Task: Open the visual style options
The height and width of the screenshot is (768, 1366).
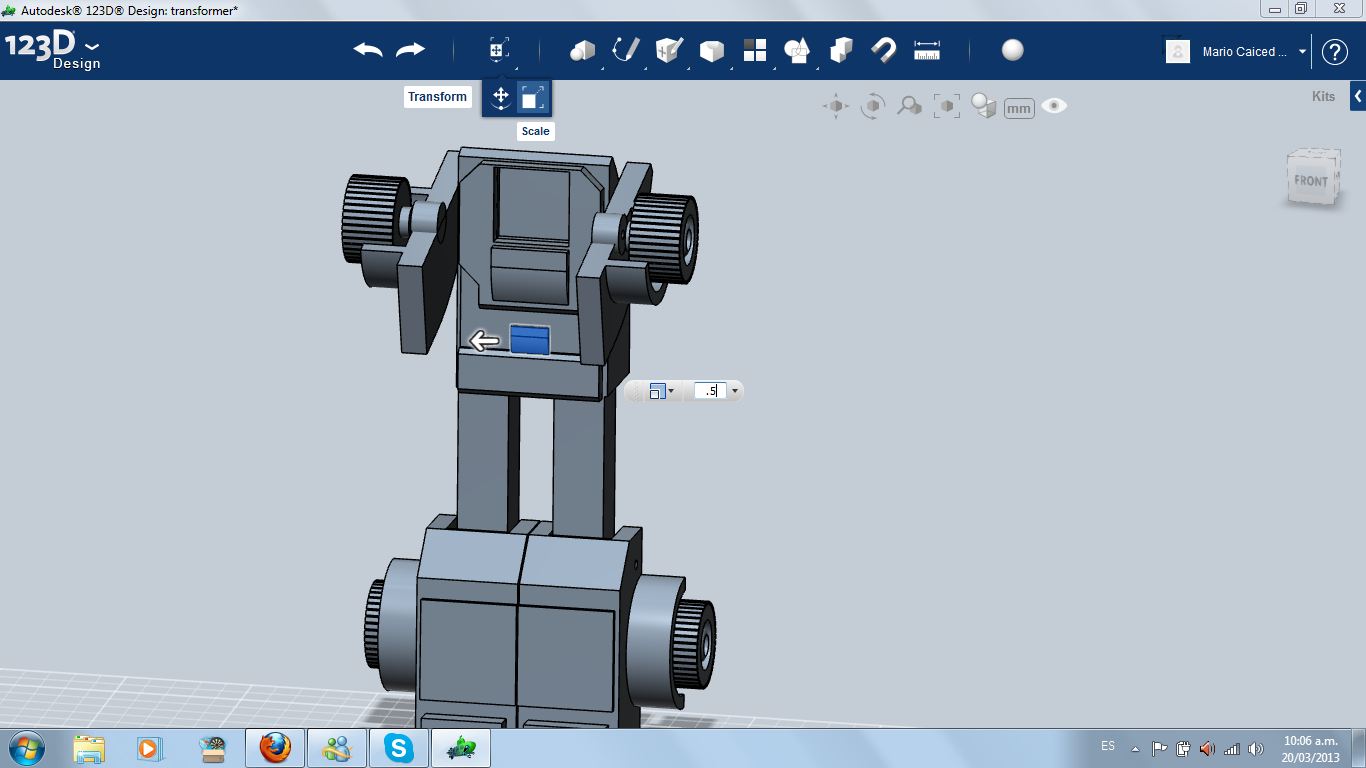Action: click(x=984, y=106)
